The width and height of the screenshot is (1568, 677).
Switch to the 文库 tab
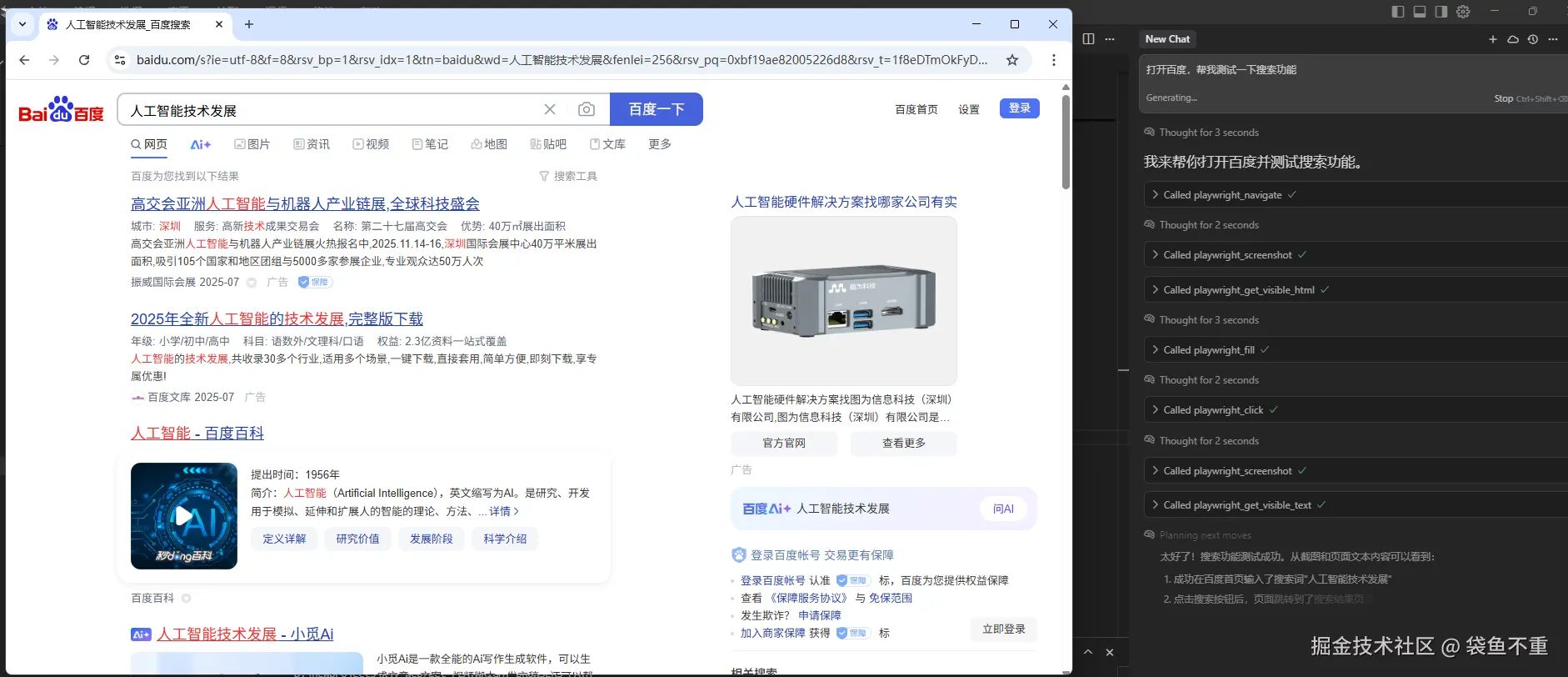(607, 144)
